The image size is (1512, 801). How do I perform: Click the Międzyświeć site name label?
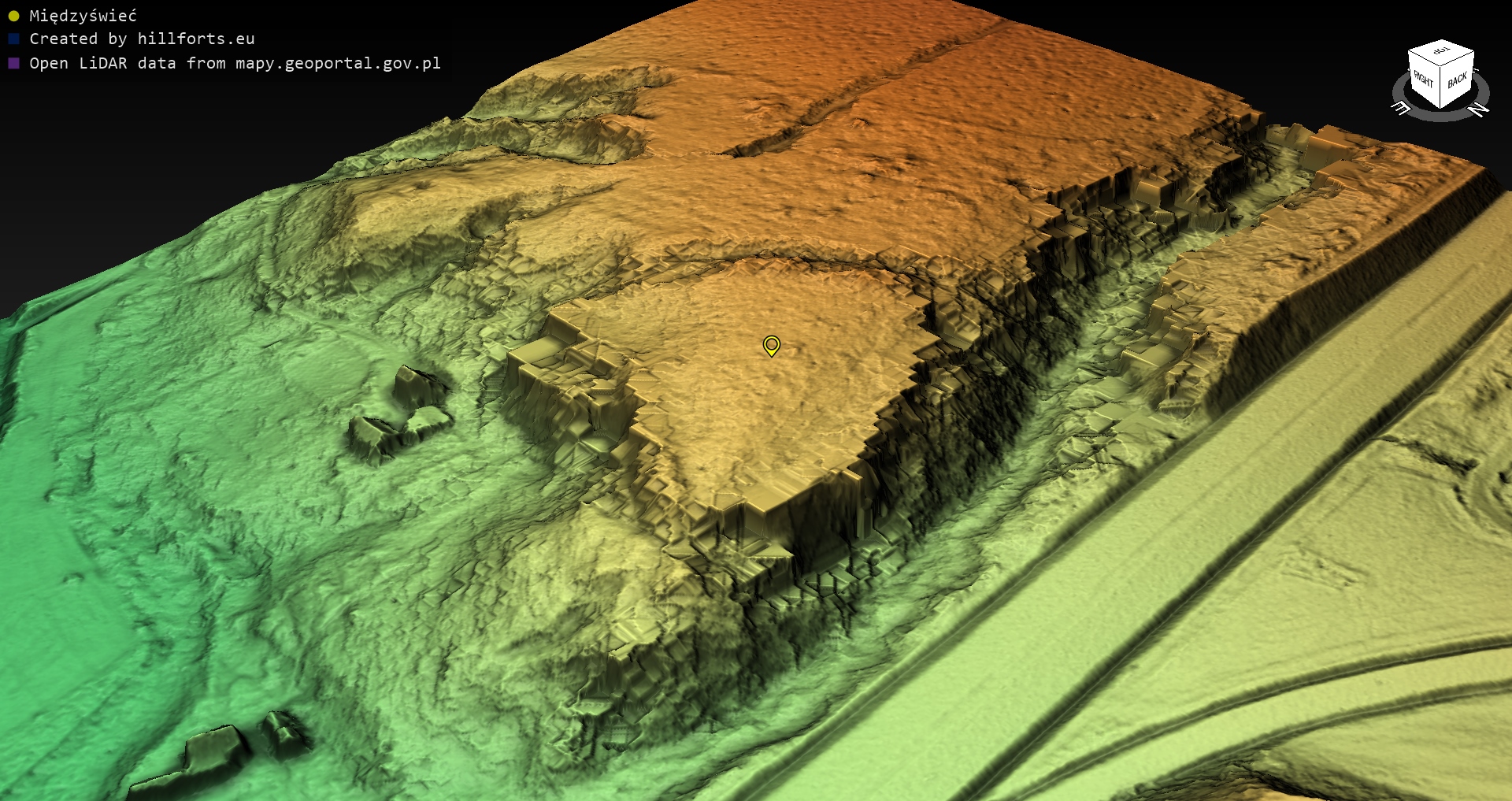click(x=83, y=16)
